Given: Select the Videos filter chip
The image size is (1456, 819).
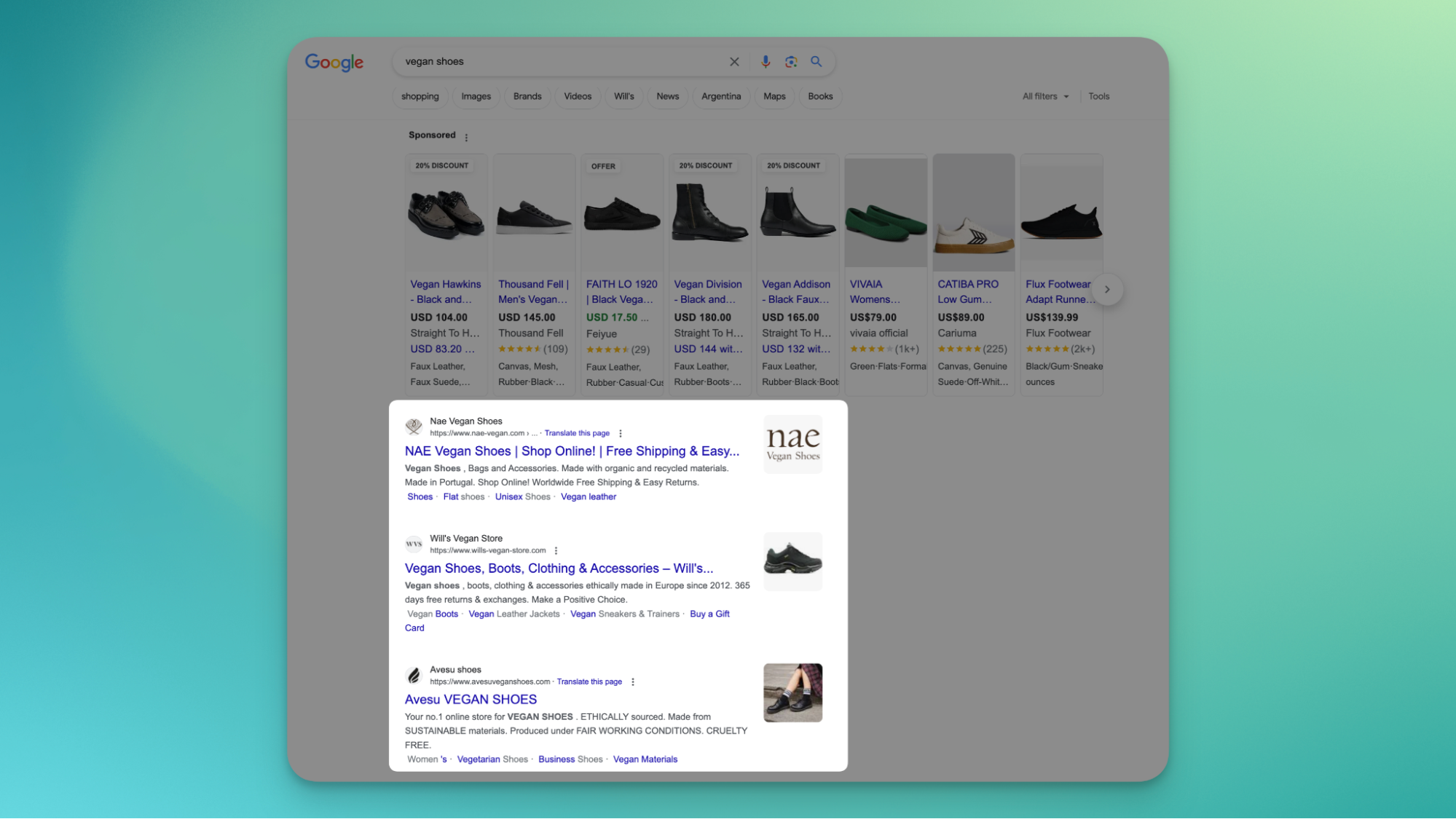Looking at the screenshot, I should (x=578, y=96).
